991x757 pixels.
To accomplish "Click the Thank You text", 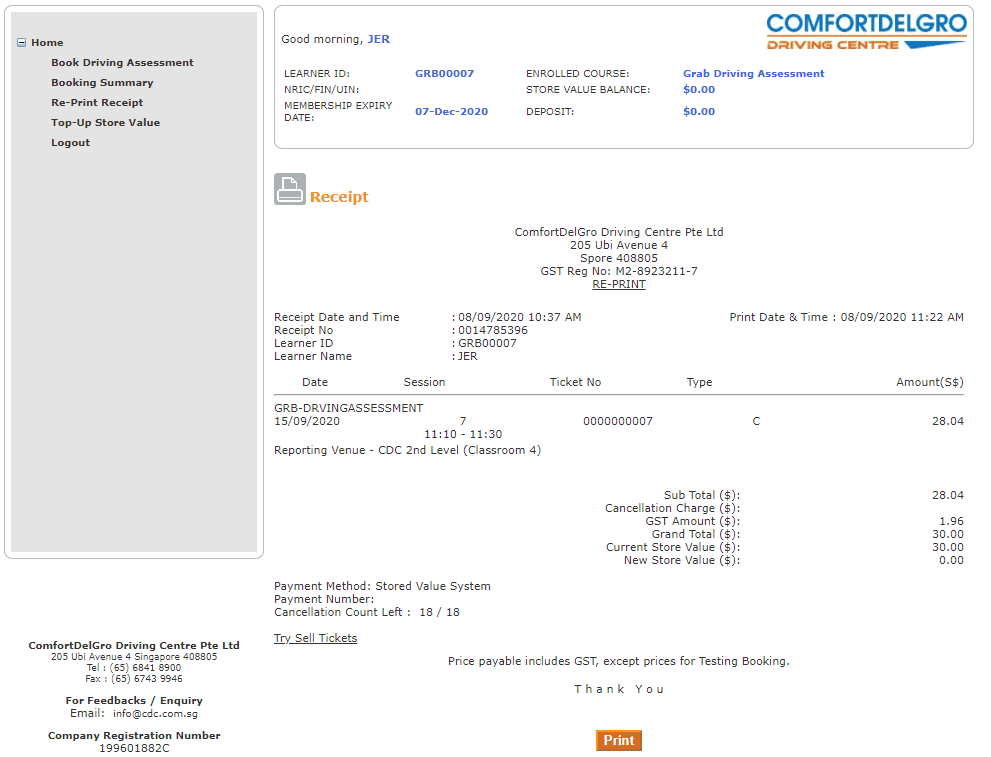I will tap(619, 689).
